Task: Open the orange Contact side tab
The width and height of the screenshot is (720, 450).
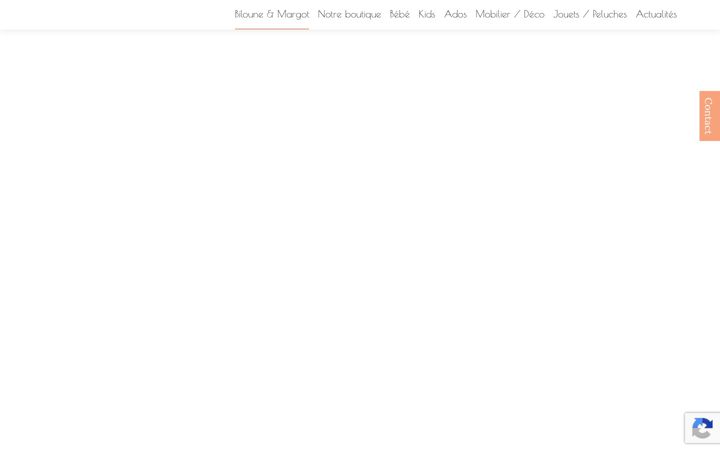Action: coord(709,116)
